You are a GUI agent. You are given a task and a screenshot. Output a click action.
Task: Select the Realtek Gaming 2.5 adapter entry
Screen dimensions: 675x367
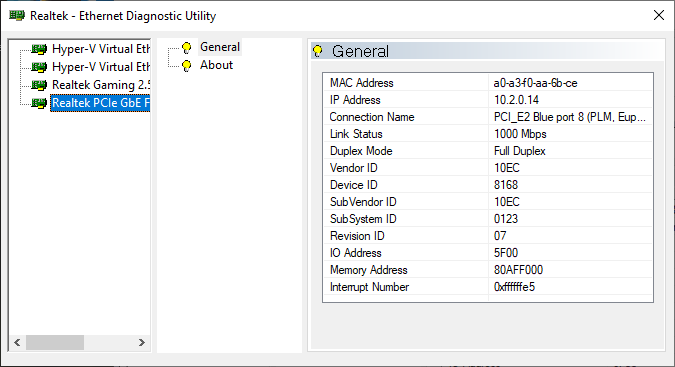click(x=101, y=85)
